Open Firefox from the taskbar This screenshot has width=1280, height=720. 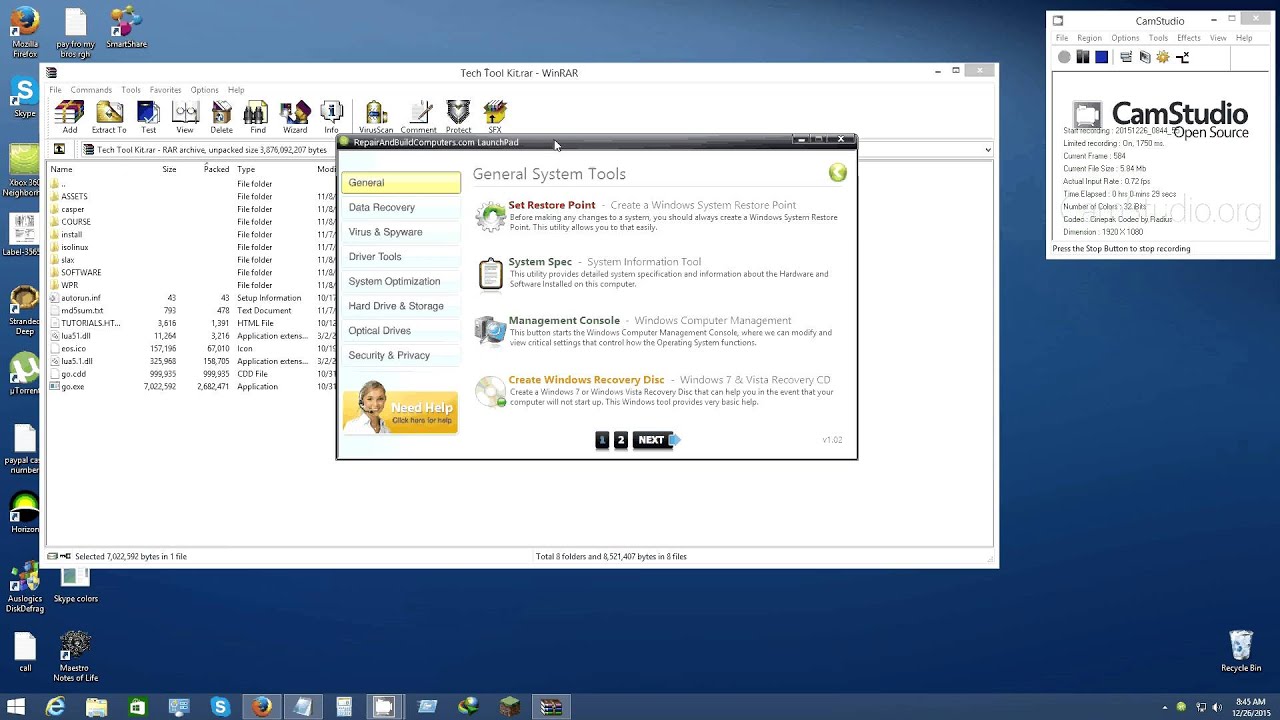(x=262, y=707)
